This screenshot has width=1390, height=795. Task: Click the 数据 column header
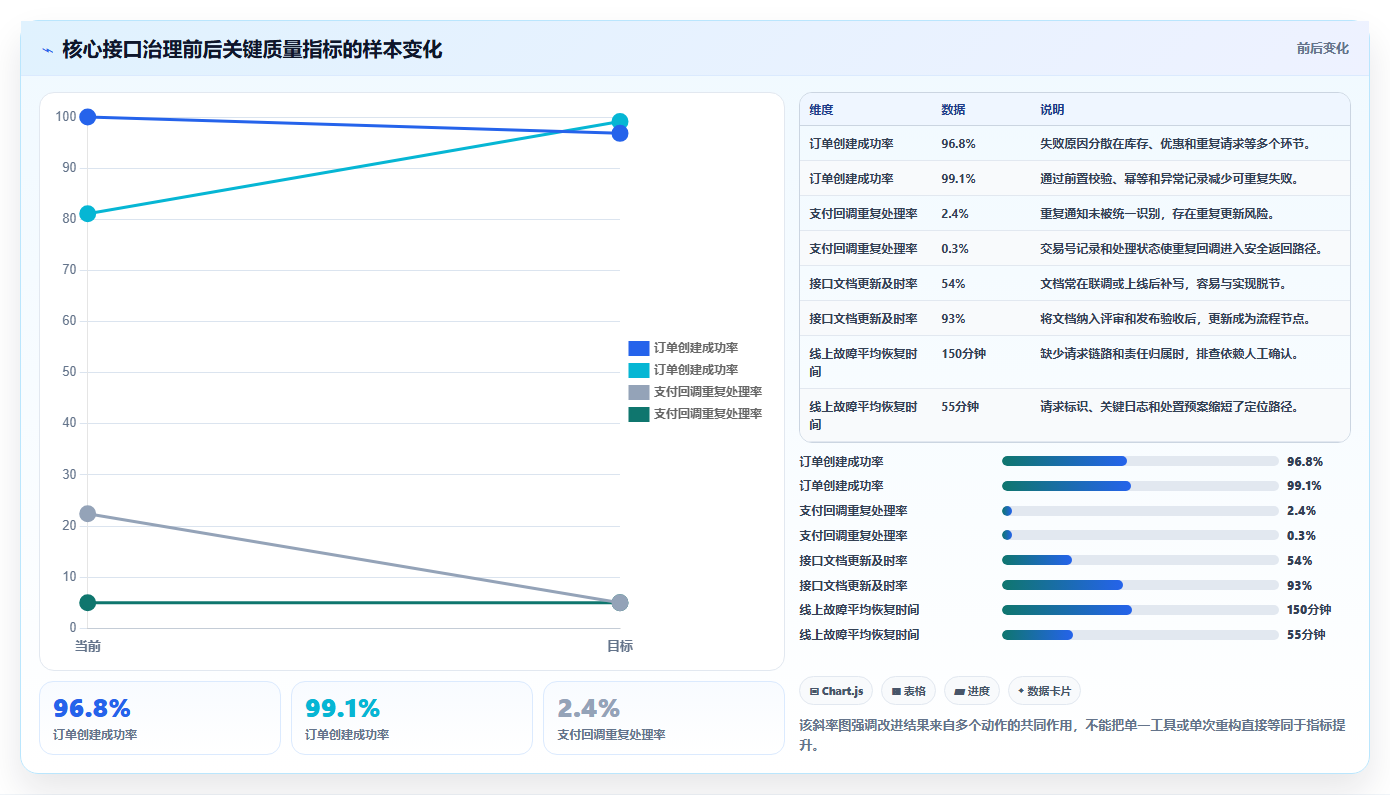pos(954,109)
